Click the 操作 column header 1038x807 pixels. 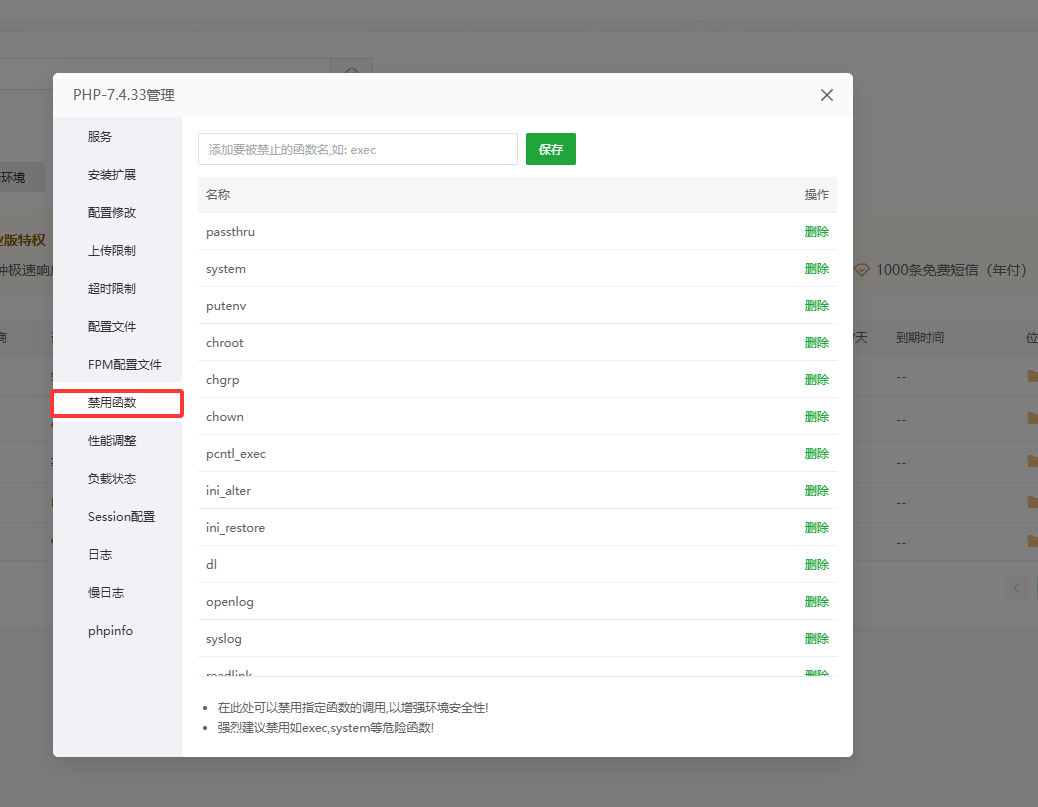point(816,195)
